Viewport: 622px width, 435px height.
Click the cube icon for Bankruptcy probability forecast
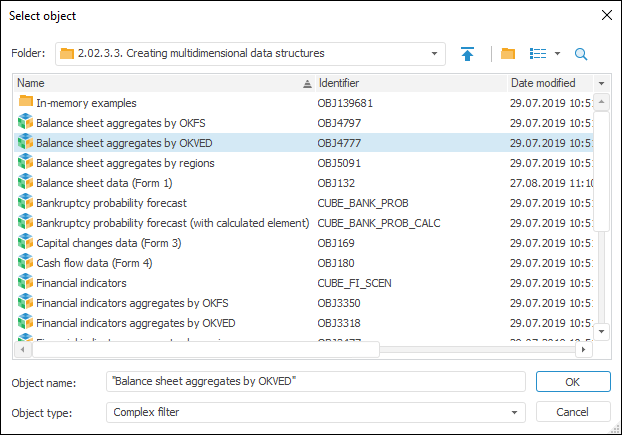(26, 202)
